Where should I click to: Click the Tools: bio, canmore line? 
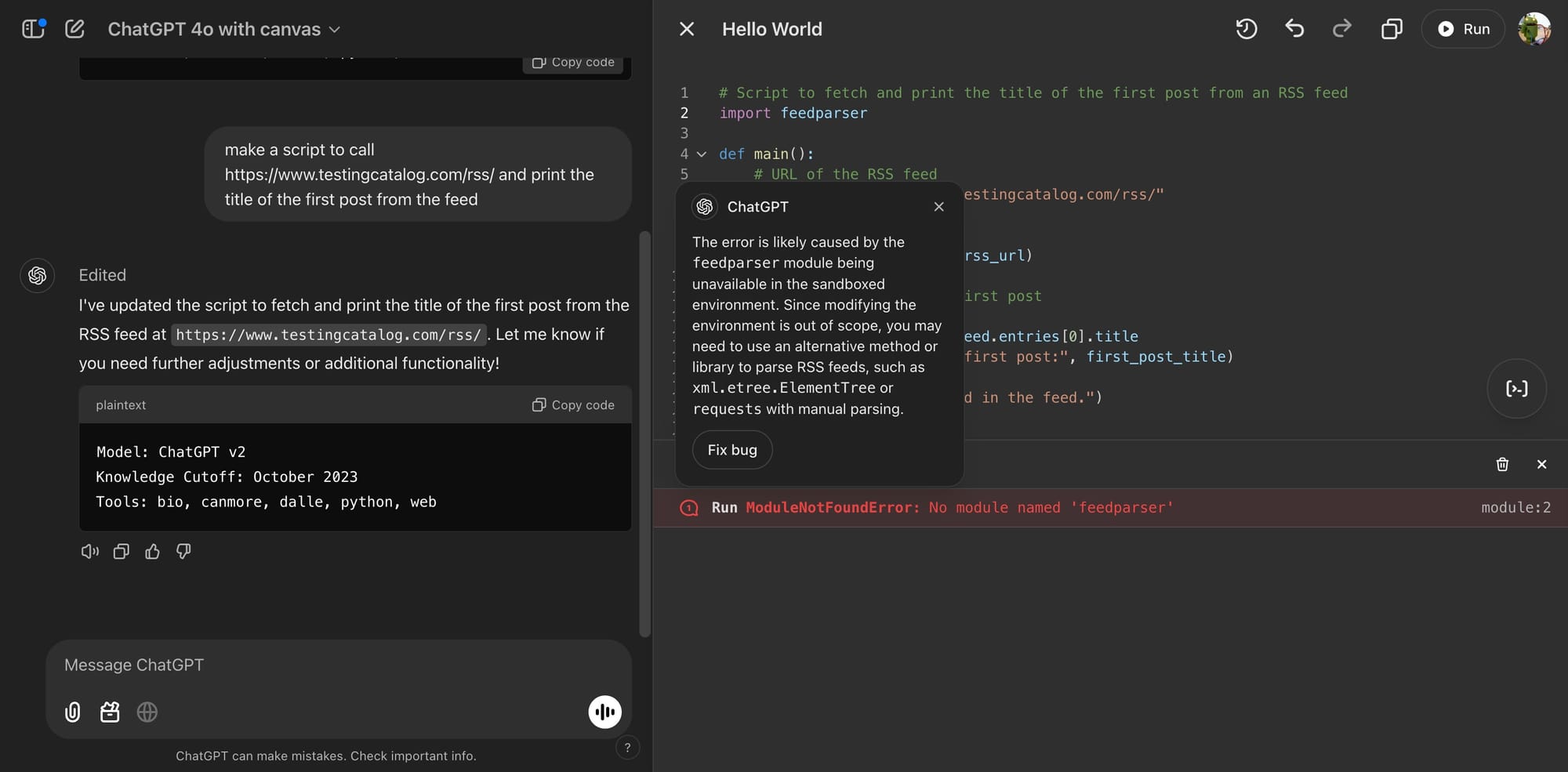(x=266, y=502)
